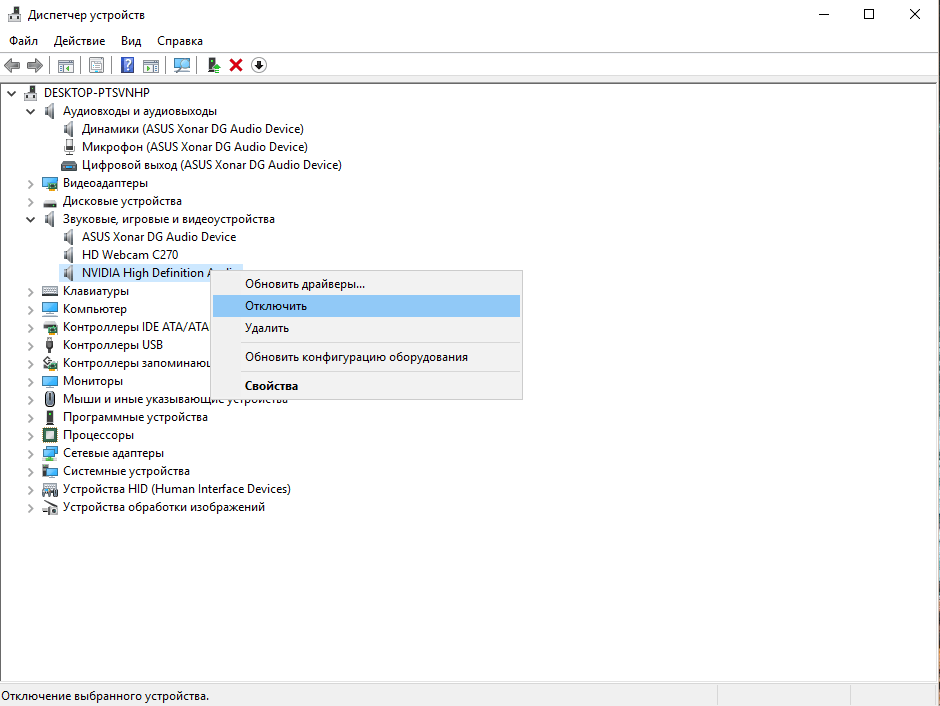Toggle the console tree pane icon
Viewport: 940px width, 706px height.
(x=66, y=65)
